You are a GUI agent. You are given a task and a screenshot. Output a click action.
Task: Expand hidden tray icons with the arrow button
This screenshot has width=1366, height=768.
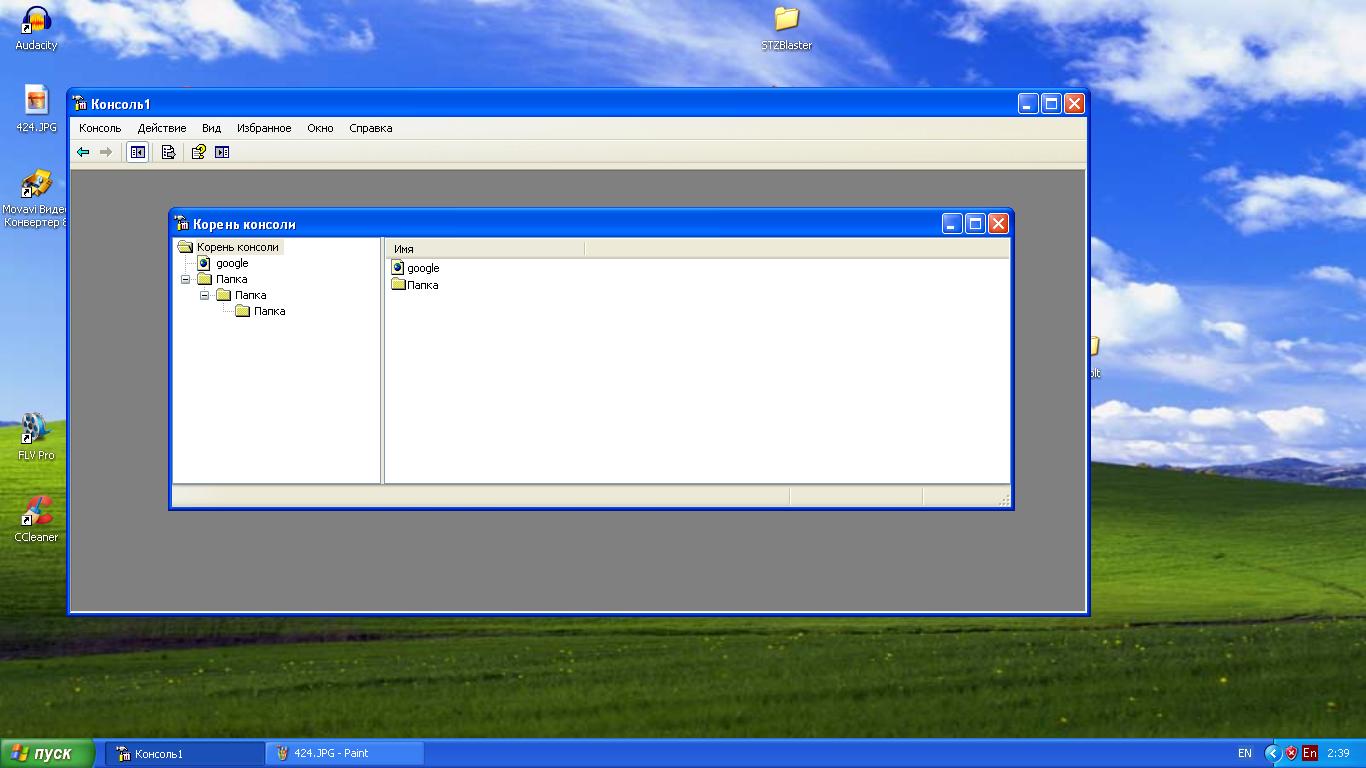point(1273,753)
